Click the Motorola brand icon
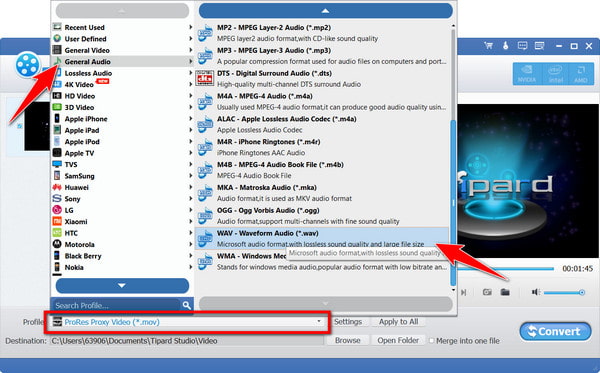Viewport: 600px width, 373px height. pyautogui.click(x=57, y=244)
